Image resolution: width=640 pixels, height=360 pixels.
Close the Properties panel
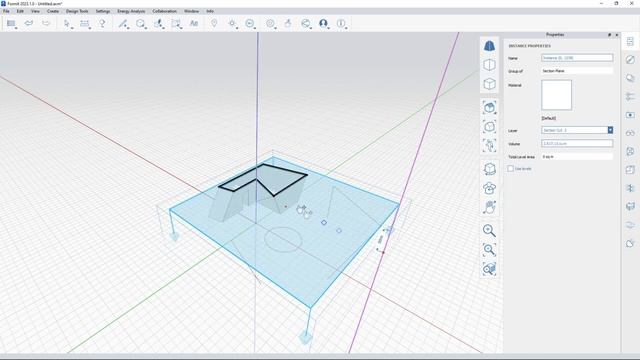tap(617, 35)
